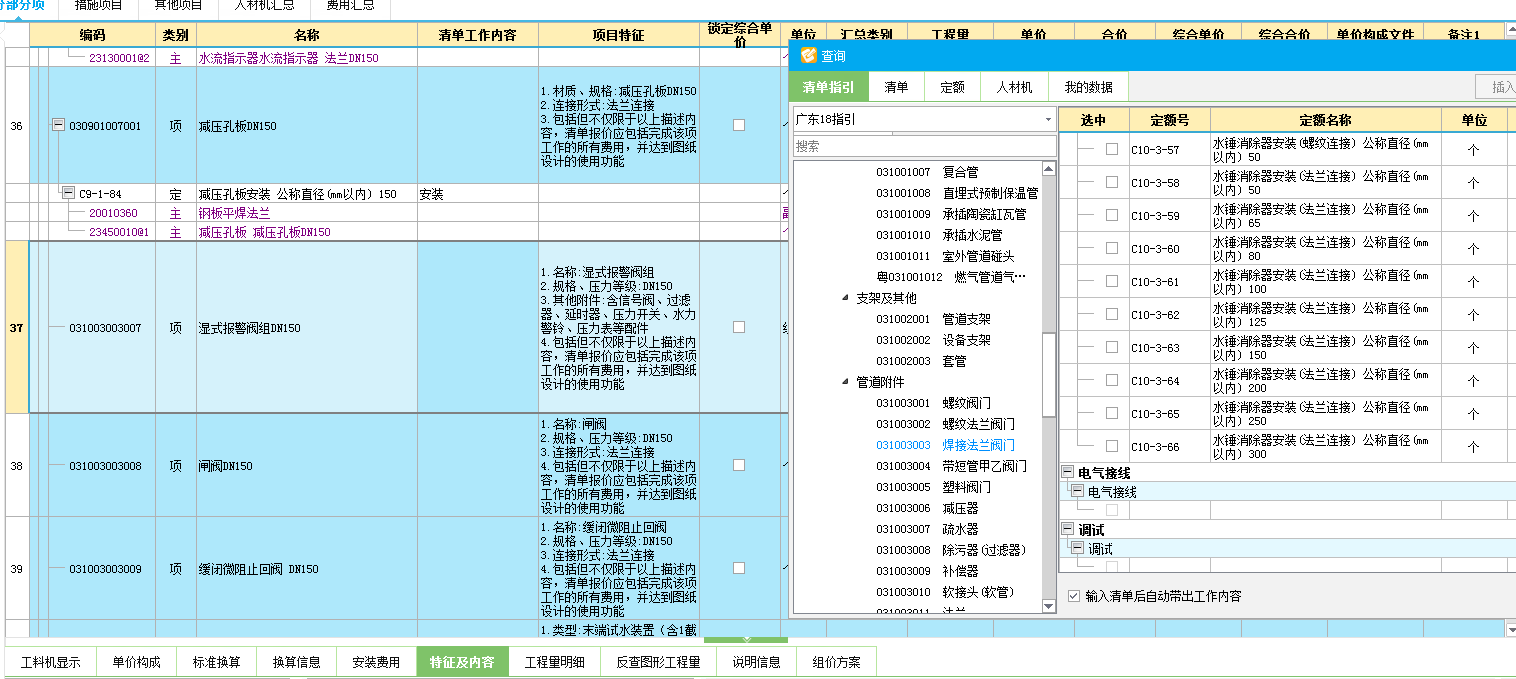Uncheck 输入清单后自动带出工作内容 option
The height and width of the screenshot is (679, 1516).
coord(1074,596)
